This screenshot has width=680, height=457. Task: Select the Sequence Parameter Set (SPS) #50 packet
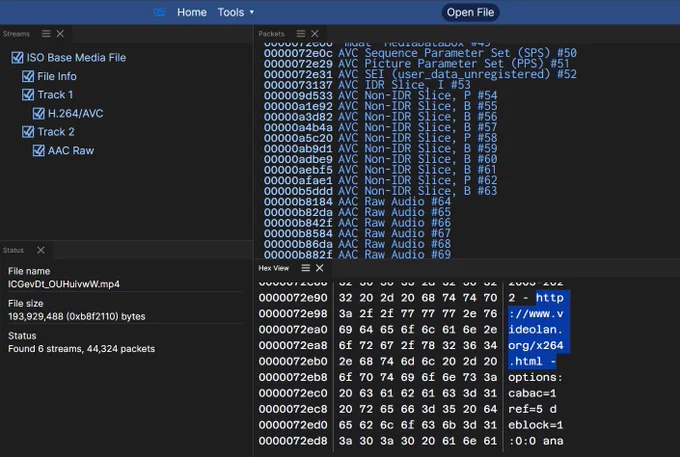420,53
